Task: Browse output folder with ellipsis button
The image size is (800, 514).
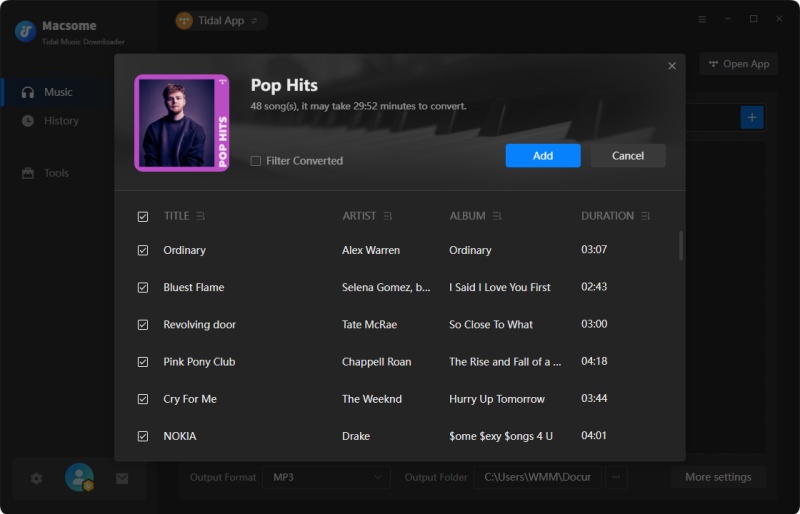Action: pyautogui.click(x=616, y=477)
